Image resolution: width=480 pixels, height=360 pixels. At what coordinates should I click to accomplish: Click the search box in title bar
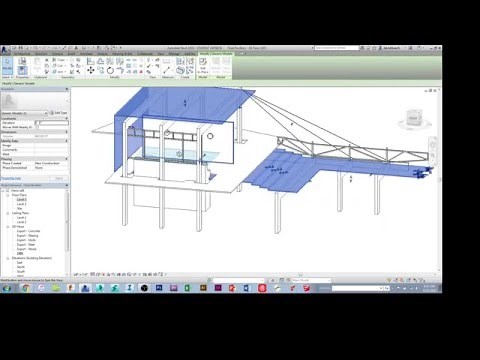point(336,48)
